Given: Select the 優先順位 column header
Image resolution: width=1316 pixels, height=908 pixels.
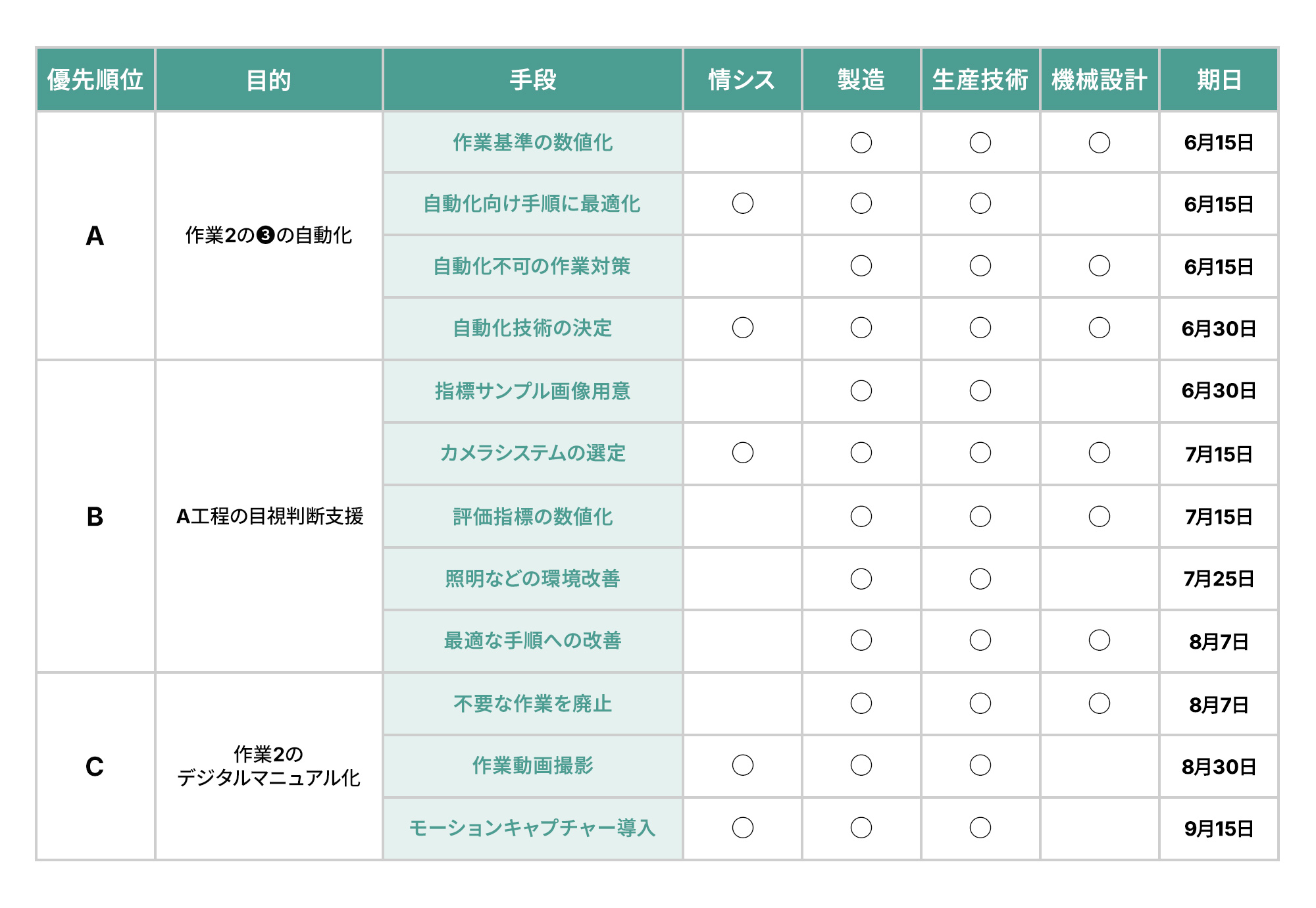Looking at the screenshot, I should click(95, 80).
